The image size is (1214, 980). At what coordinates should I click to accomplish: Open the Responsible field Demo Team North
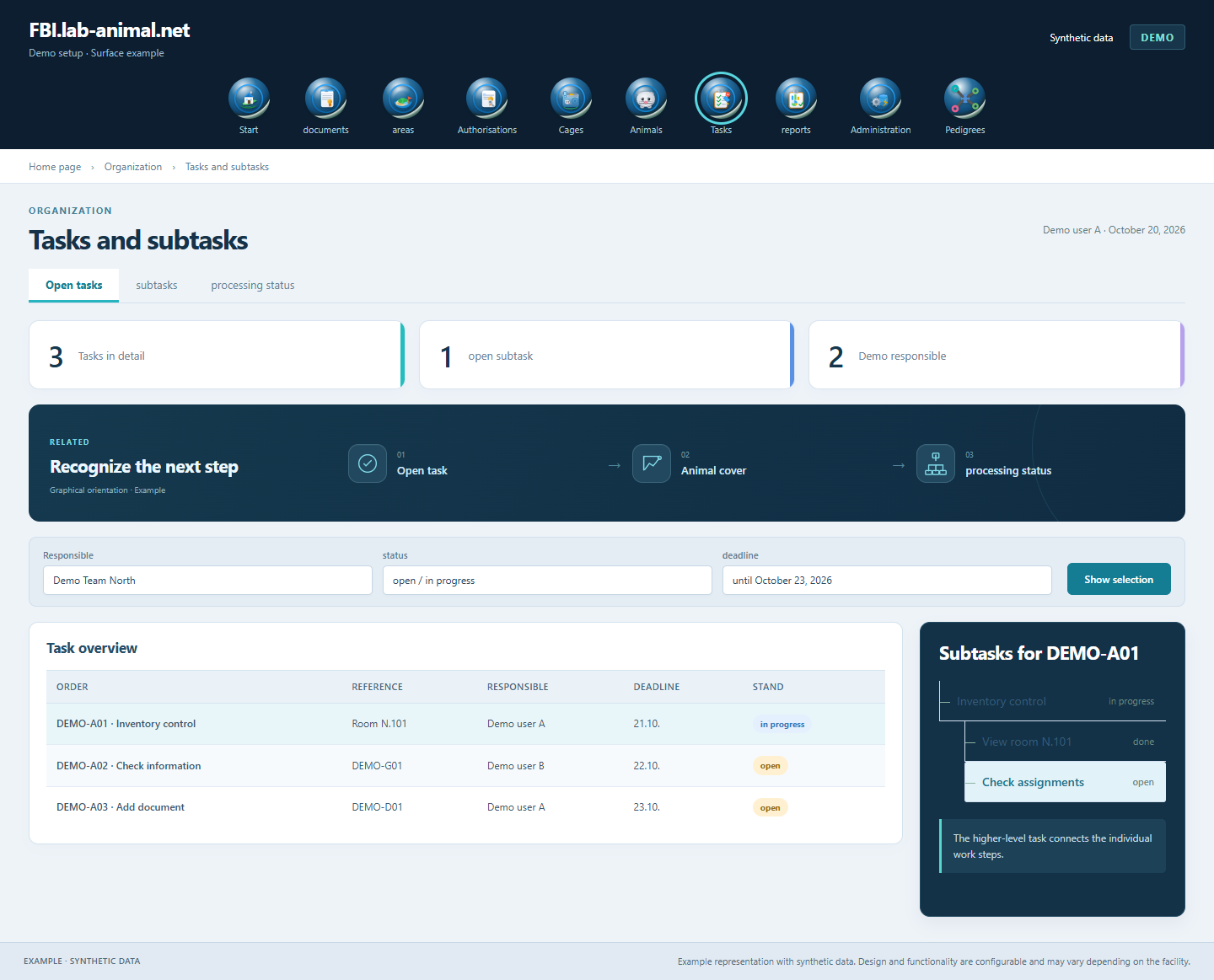(x=207, y=580)
